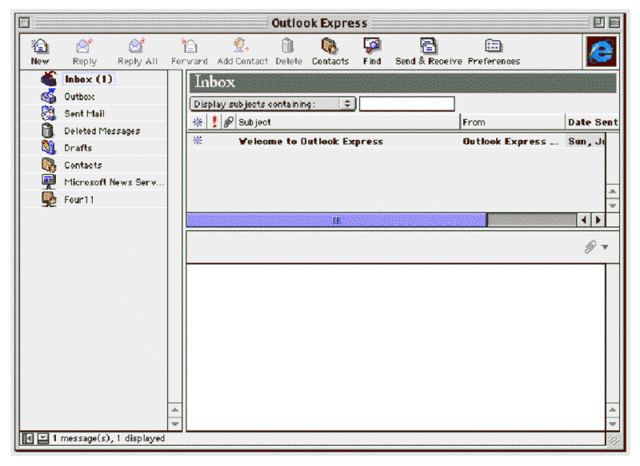Viewport: 640px width, 466px height.
Task: Sort by the read status star column
Action: [x=198, y=122]
